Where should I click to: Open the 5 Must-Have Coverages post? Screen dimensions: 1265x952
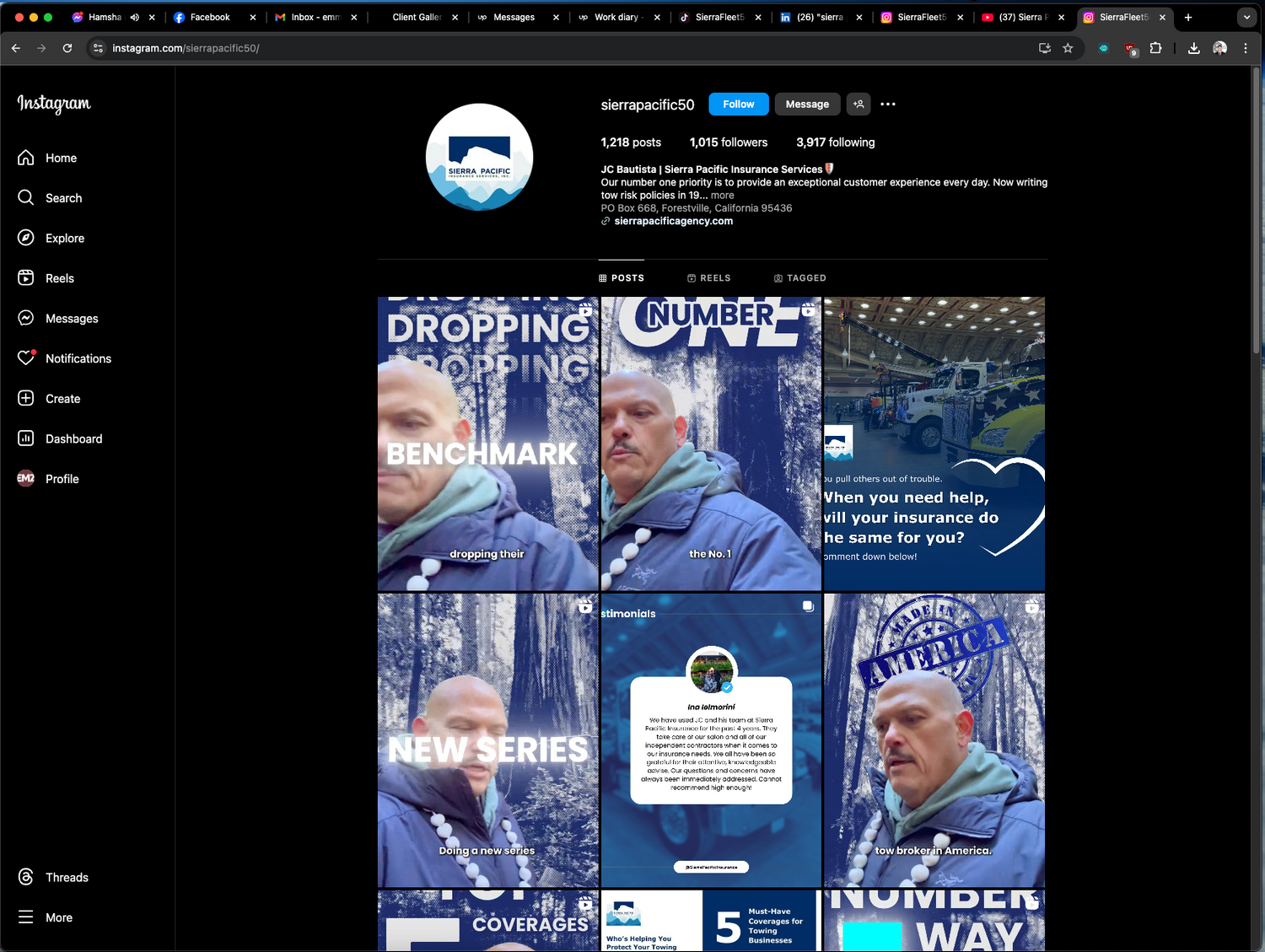click(711, 921)
